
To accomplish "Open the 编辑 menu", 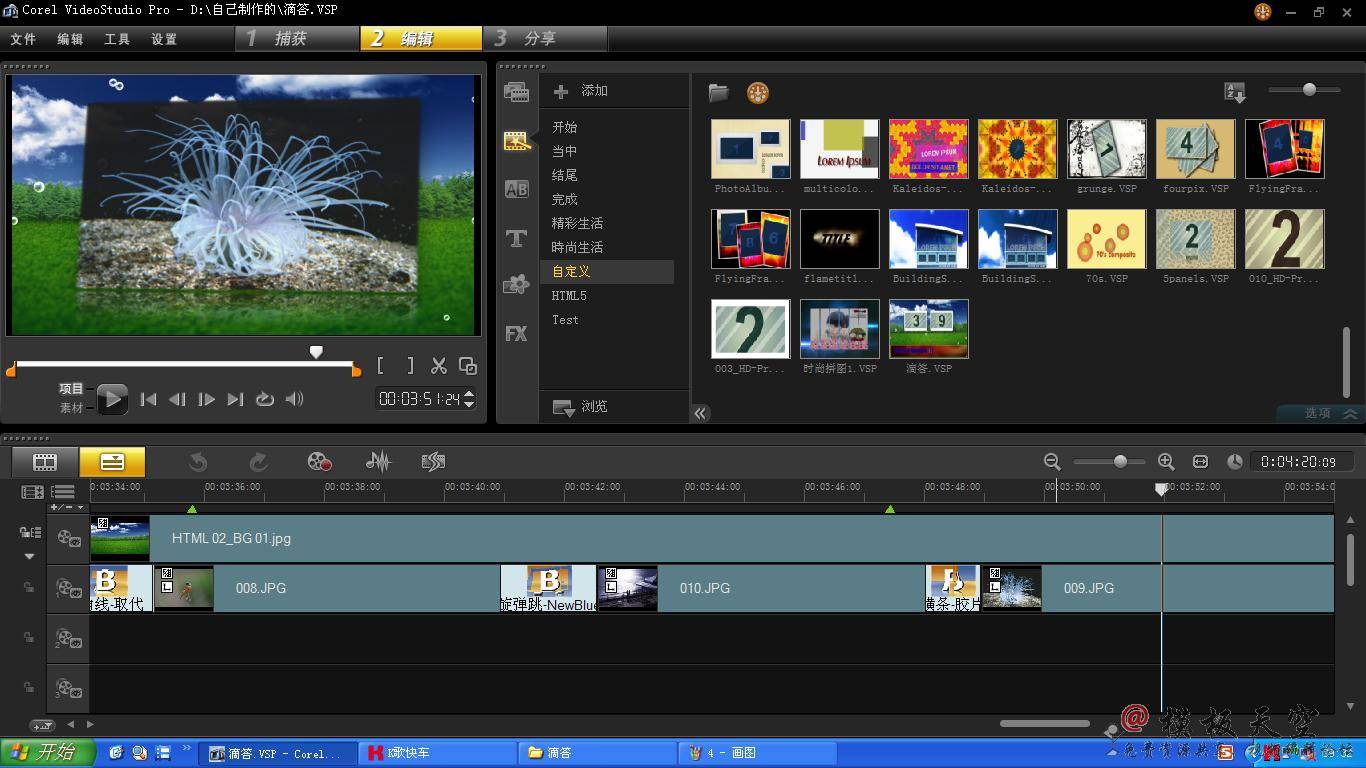I will click(x=70, y=39).
